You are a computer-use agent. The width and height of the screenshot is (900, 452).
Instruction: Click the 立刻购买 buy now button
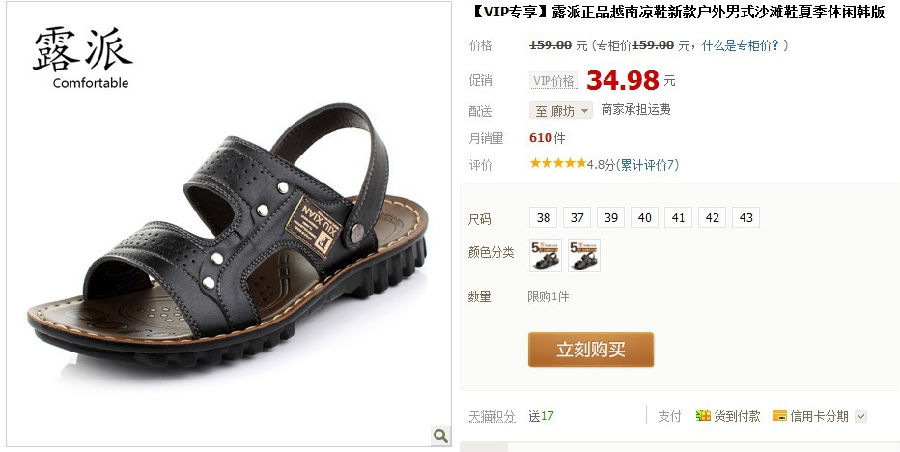click(591, 349)
